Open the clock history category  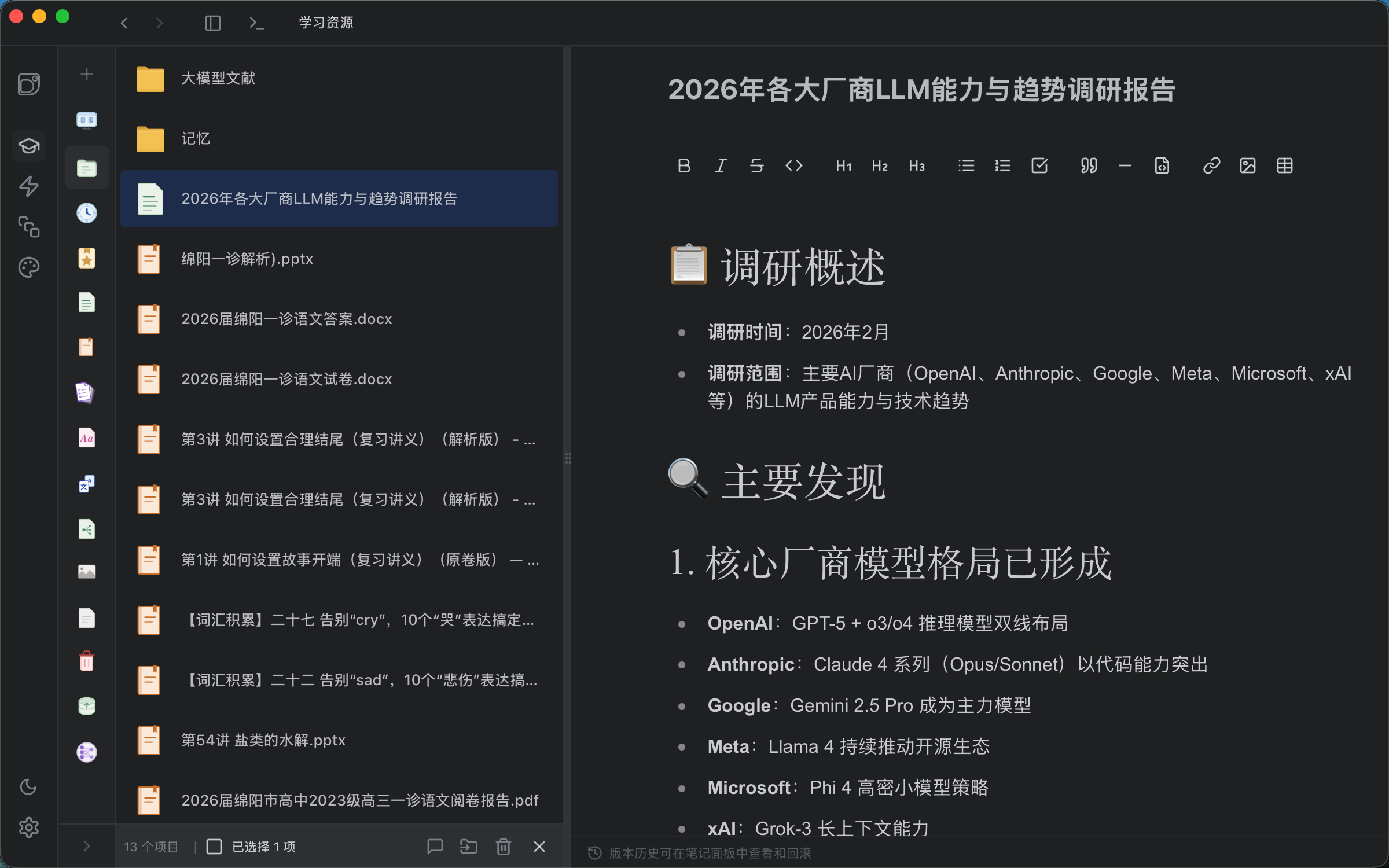click(x=87, y=213)
